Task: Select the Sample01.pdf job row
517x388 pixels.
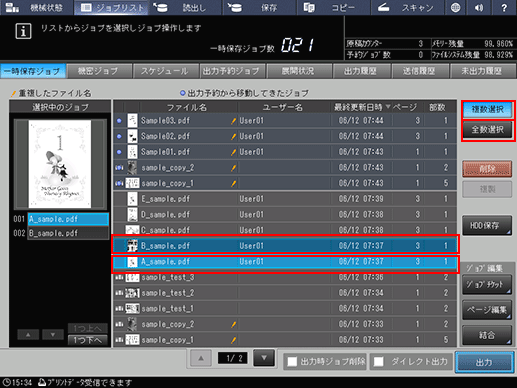Action: point(285,152)
